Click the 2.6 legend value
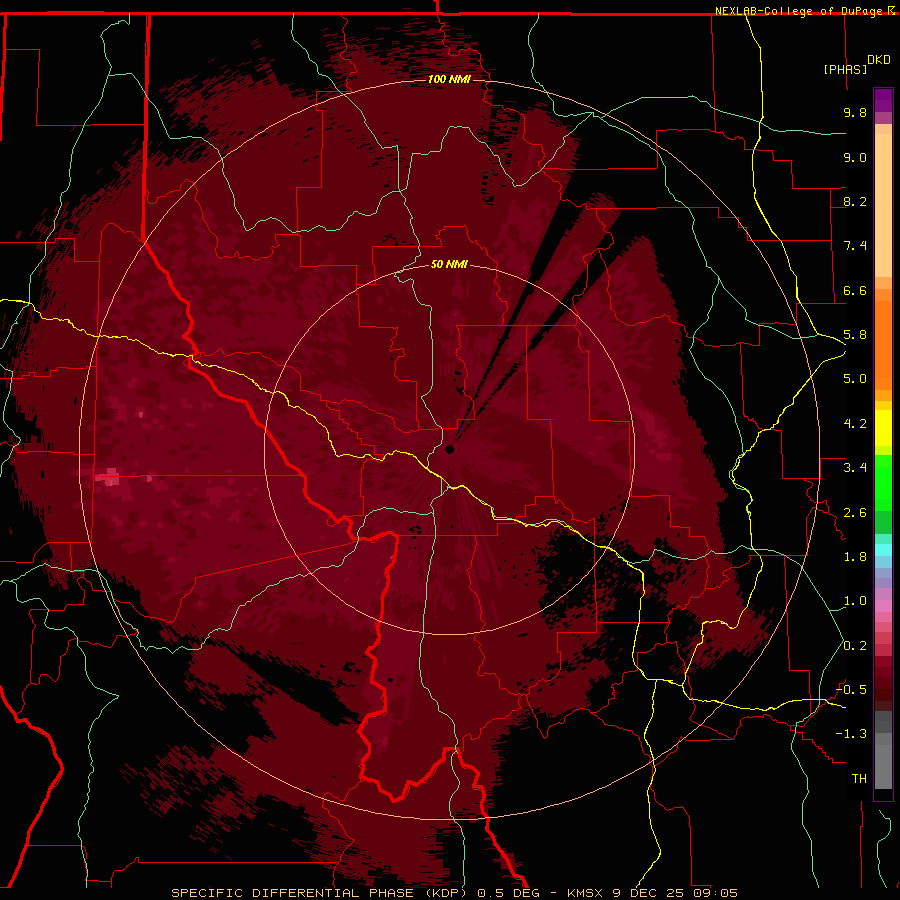The image size is (900, 900). pyautogui.click(x=855, y=513)
